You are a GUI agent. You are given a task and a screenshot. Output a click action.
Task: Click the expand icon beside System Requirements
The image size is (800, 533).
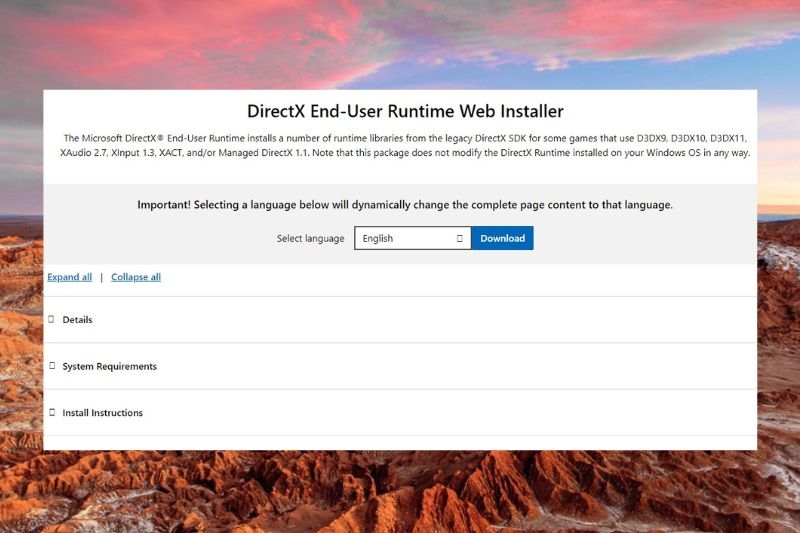coord(52,366)
